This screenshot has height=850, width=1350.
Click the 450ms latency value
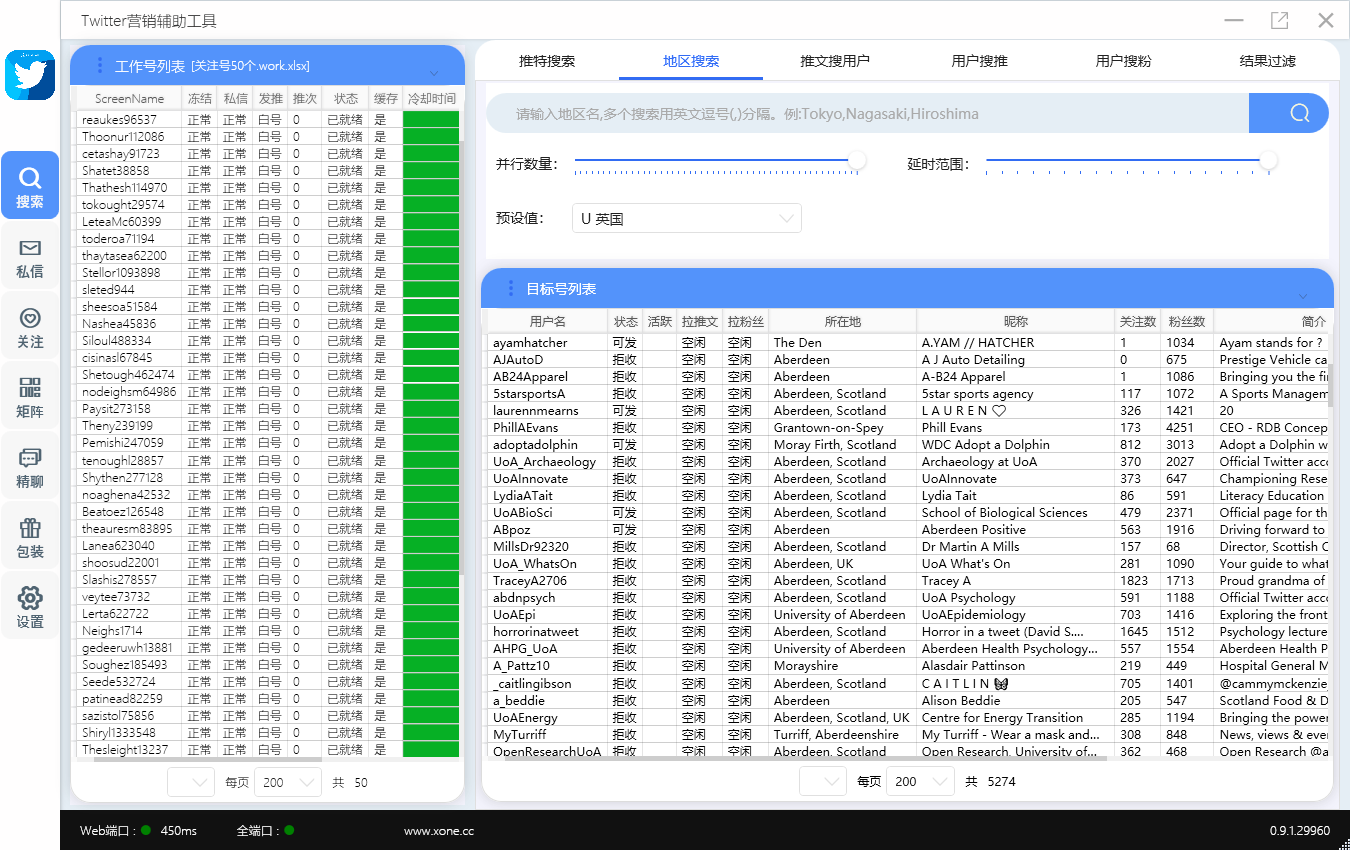pyautogui.click(x=178, y=831)
